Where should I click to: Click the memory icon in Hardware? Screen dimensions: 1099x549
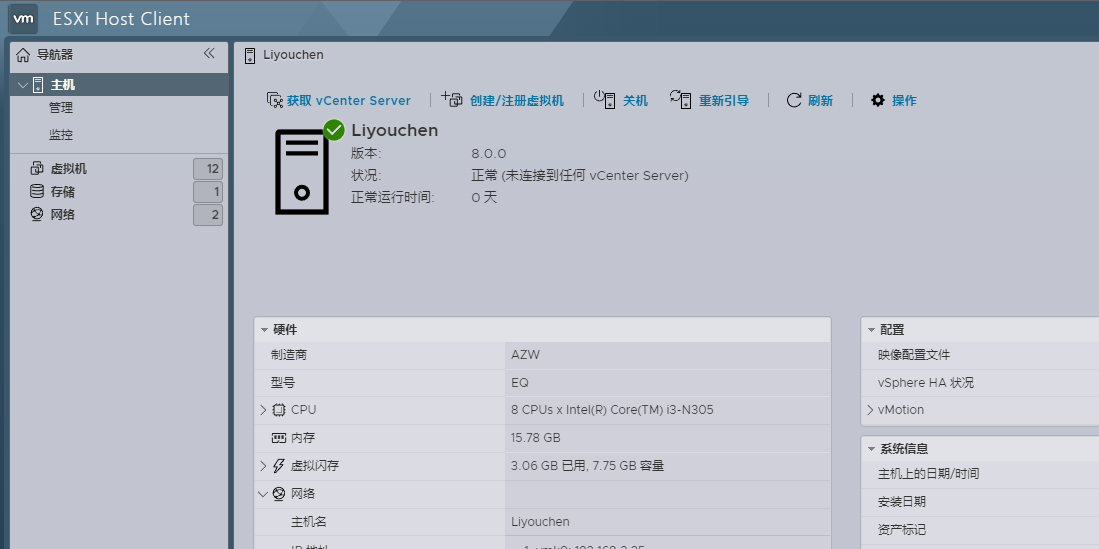point(279,438)
